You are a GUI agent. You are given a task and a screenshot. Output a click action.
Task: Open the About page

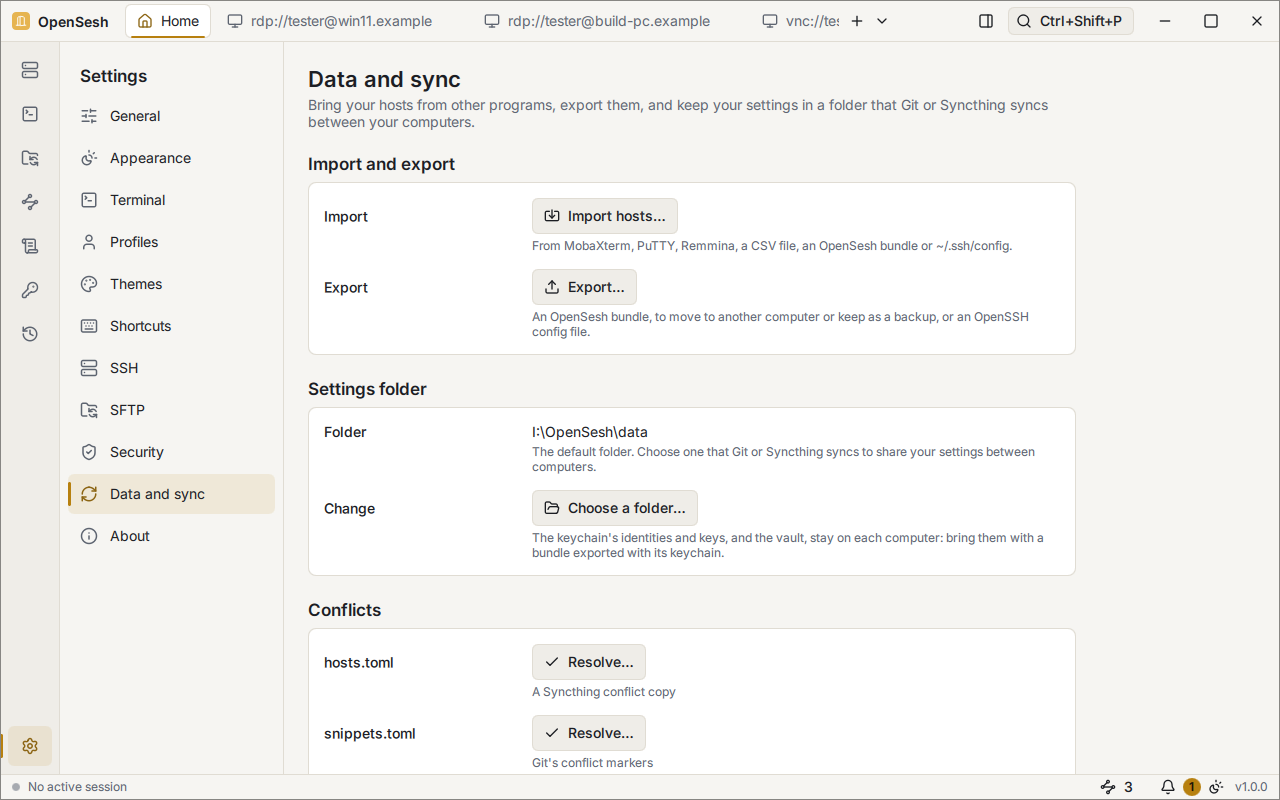tap(171, 536)
